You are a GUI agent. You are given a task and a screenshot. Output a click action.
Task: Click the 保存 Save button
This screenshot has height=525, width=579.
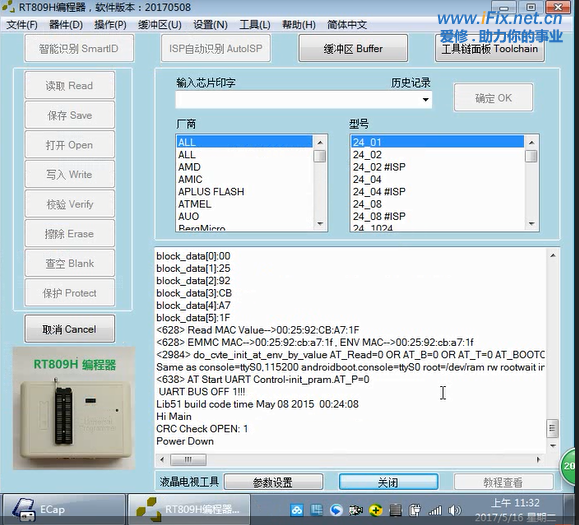pyautogui.click(x=69, y=115)
